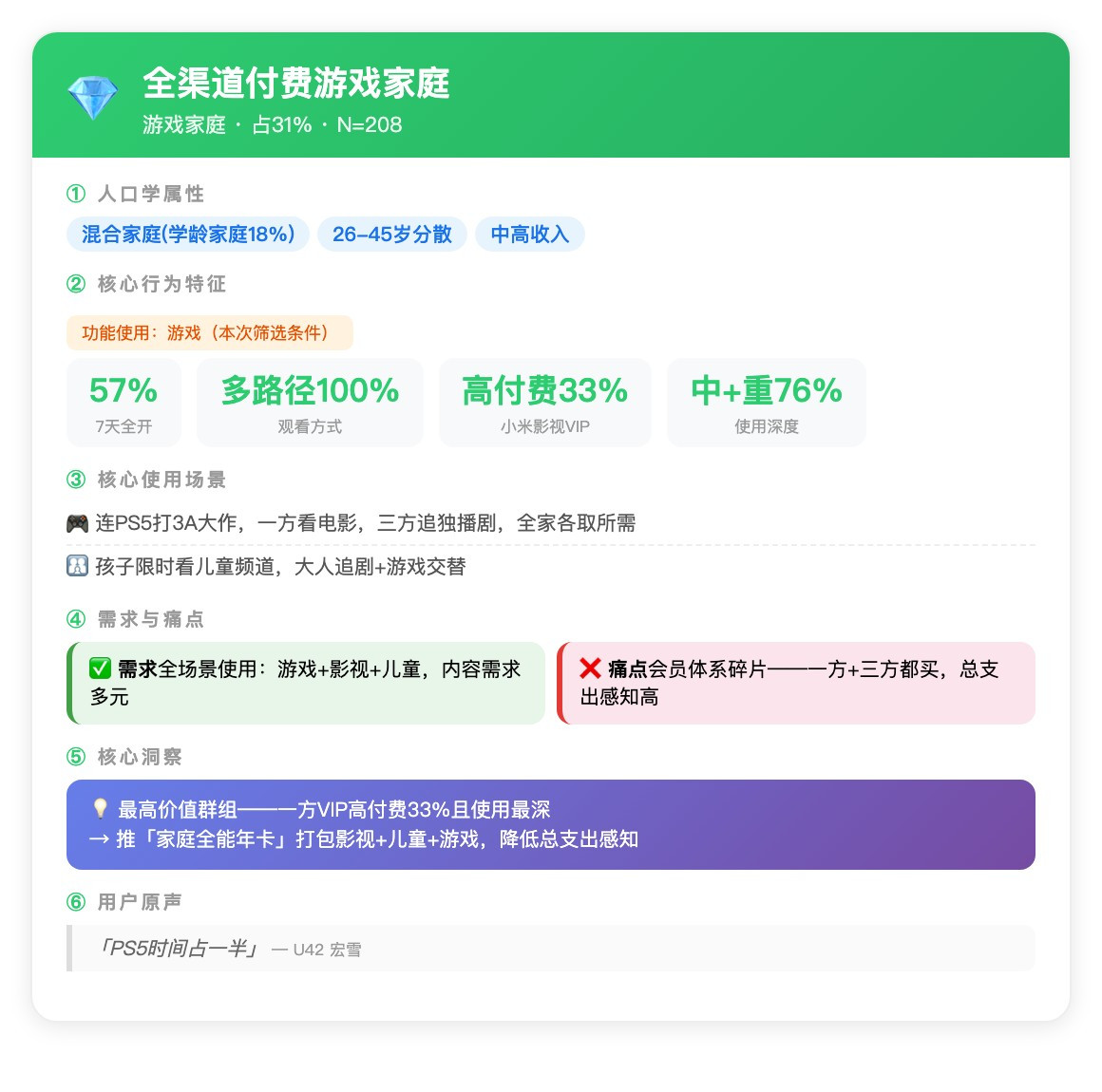
Task: Select the 混合家庭(学龄家庭18%) tag
Action: [188, 234]
